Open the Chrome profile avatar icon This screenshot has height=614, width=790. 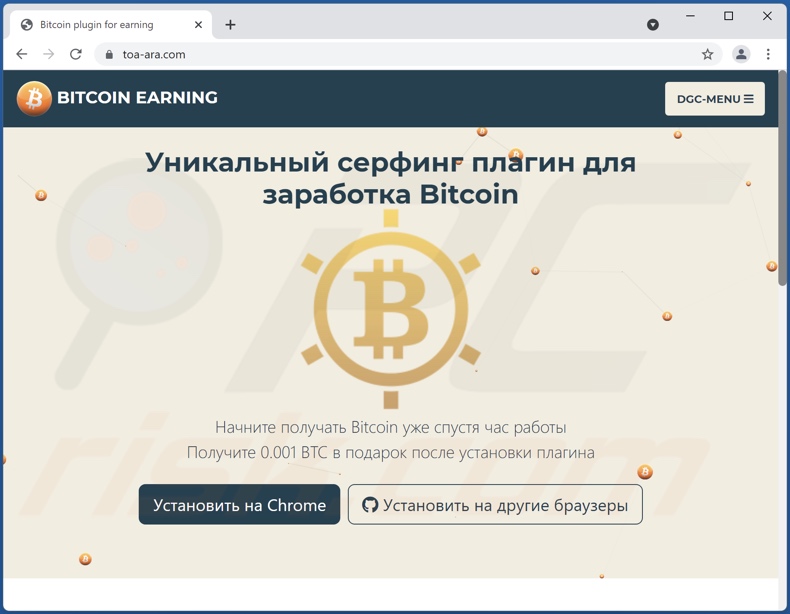point(741,54)
